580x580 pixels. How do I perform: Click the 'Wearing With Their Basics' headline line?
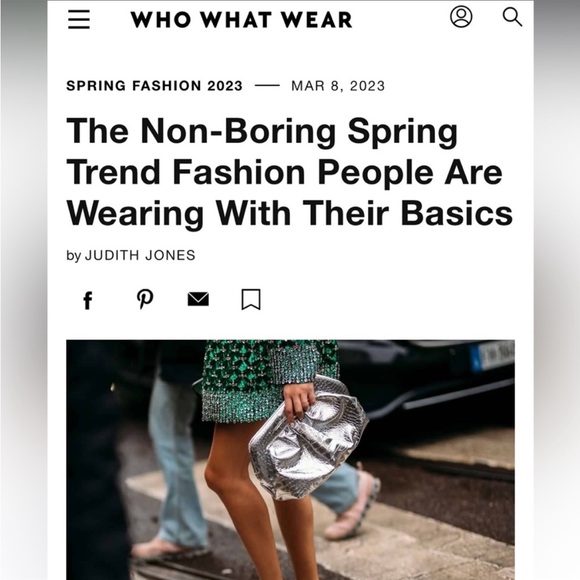(x=289, y=213)
